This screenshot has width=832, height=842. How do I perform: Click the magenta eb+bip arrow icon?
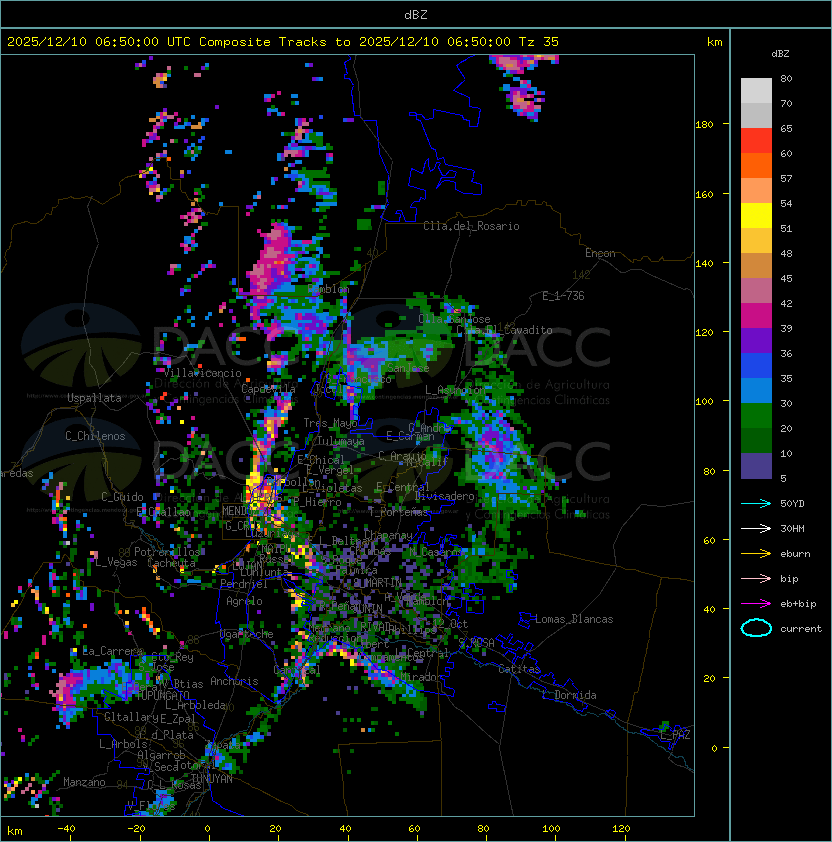(x=756, y=604)
